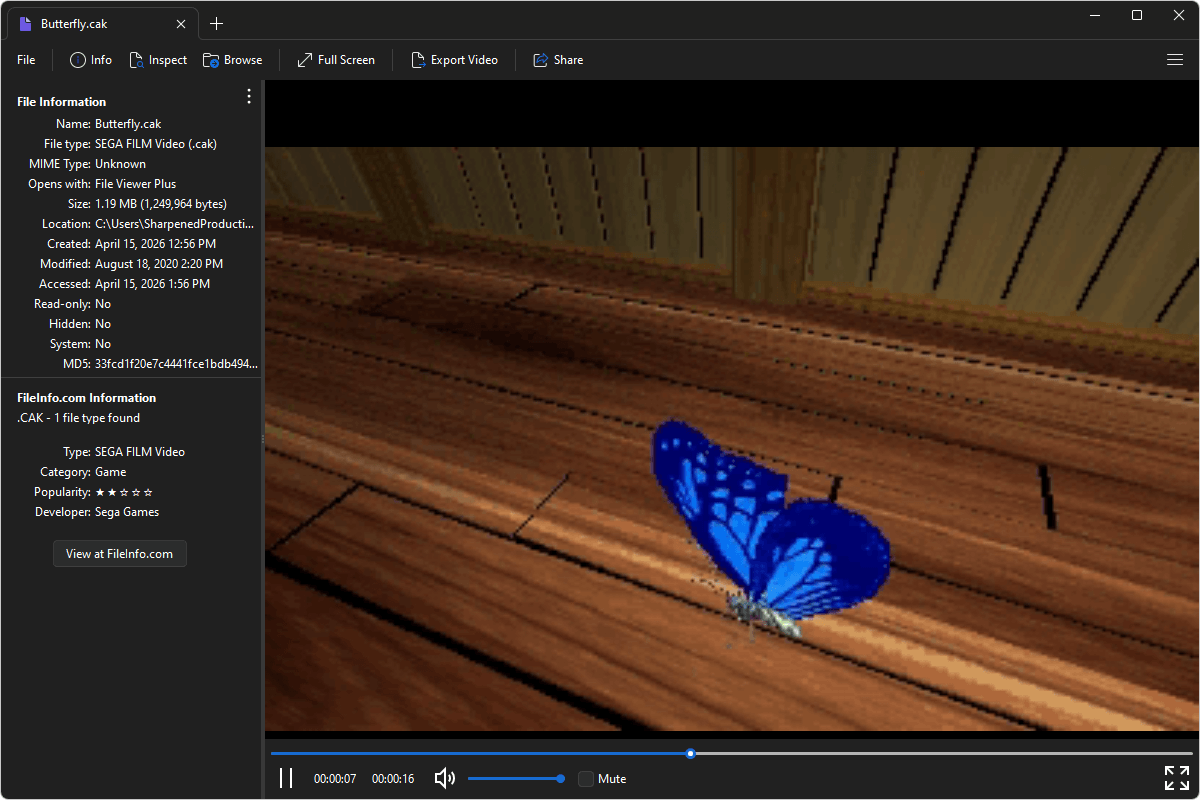1200x800 pixels.
Task: Pause the butterfly video playback
Action: pos(286,778)
